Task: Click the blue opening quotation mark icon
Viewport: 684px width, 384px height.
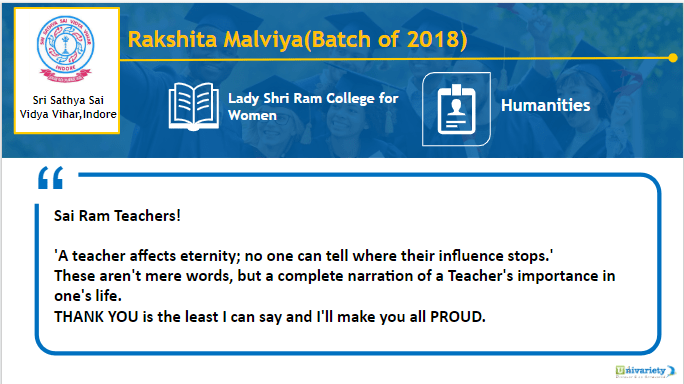Action: click(x=51, y=178)
